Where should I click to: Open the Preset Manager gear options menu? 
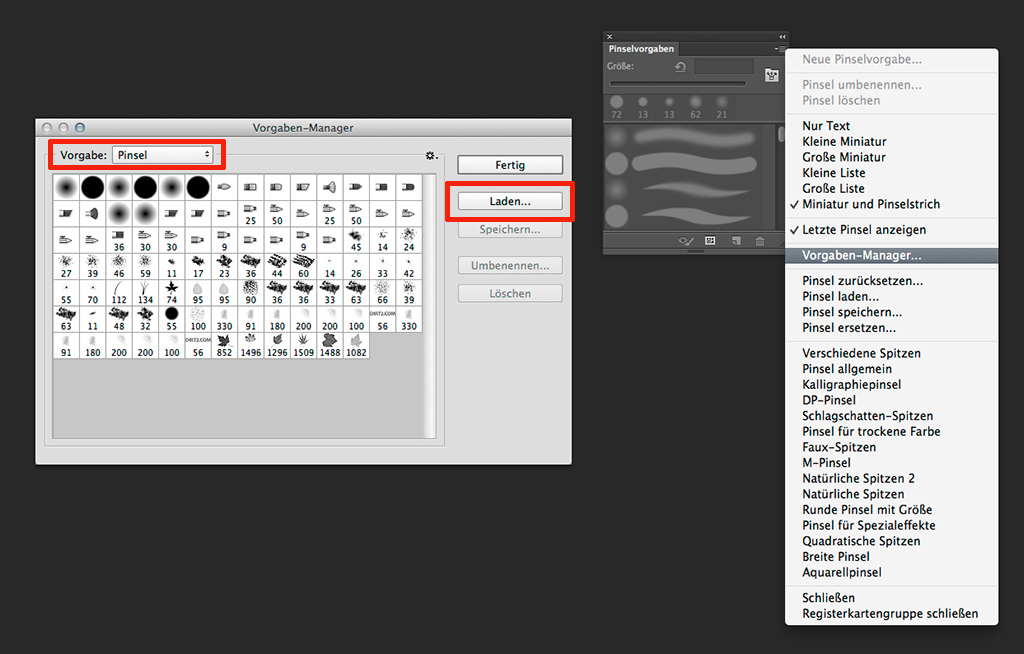(x=431, y=156)
